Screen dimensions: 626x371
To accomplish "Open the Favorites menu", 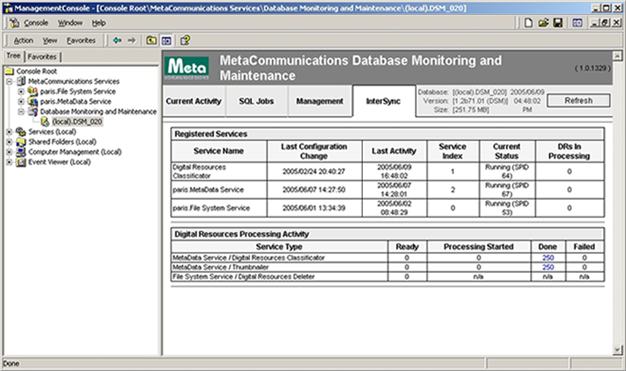I will coord(81,40).
